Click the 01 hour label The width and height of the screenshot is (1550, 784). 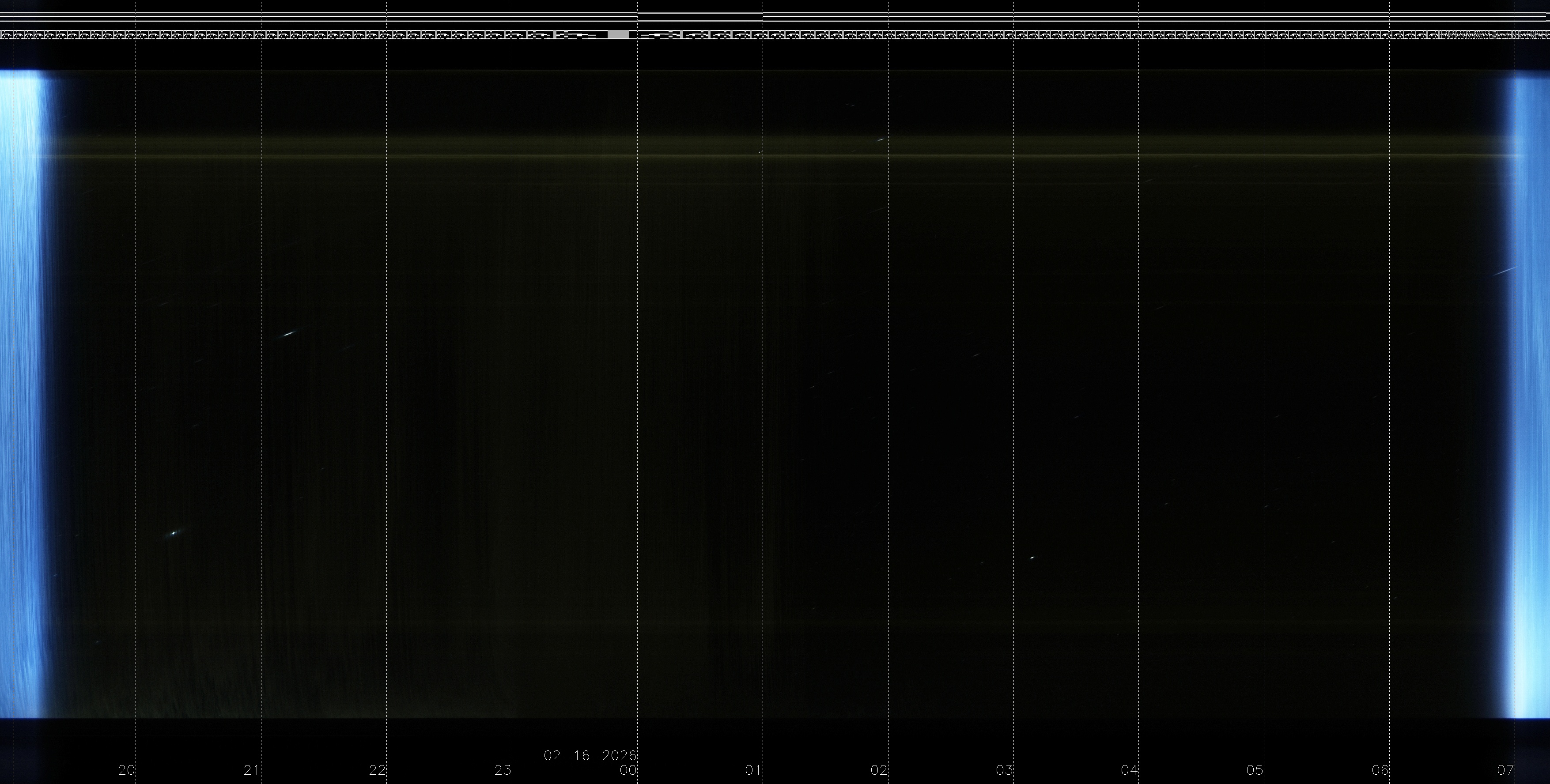coord(753,770)
